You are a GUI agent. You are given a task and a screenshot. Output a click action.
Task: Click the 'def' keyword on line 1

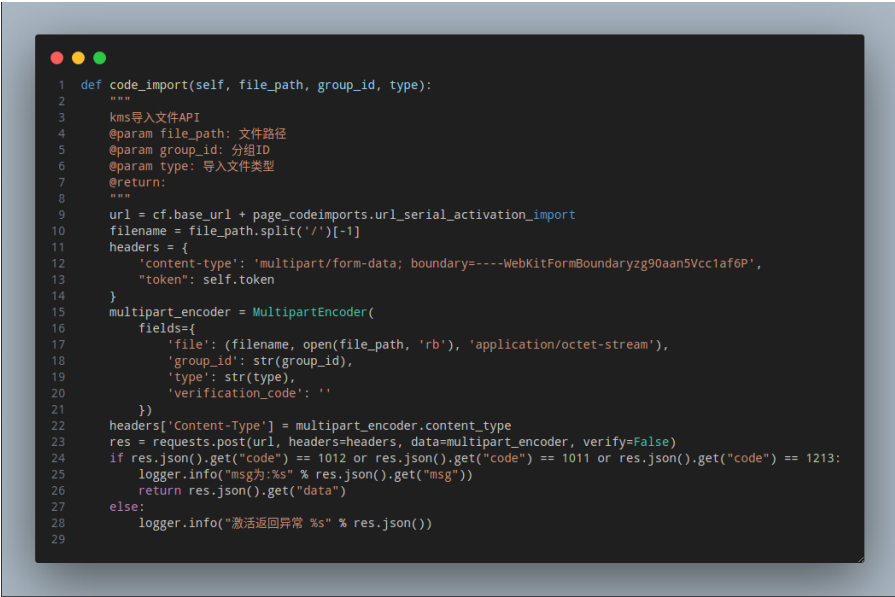coord(91,85)
